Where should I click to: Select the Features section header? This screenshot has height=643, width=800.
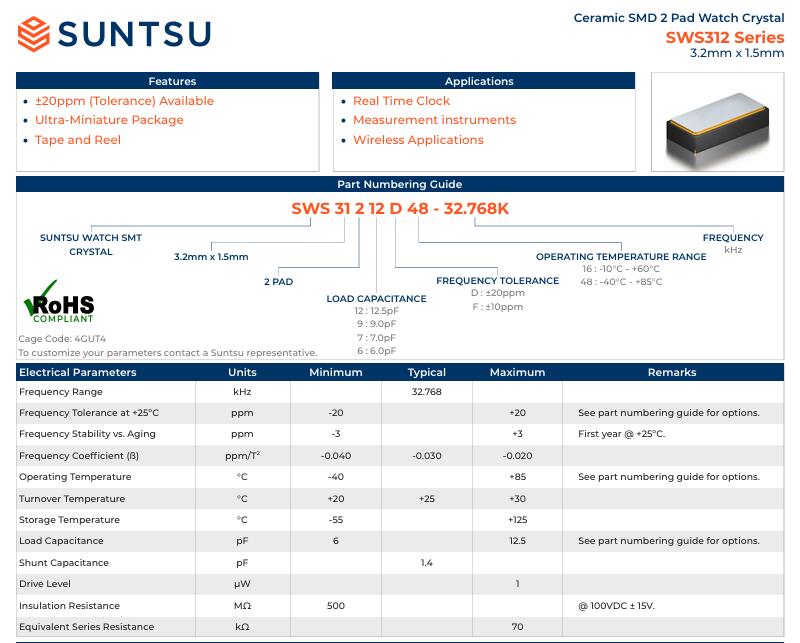tap(172, 81)
